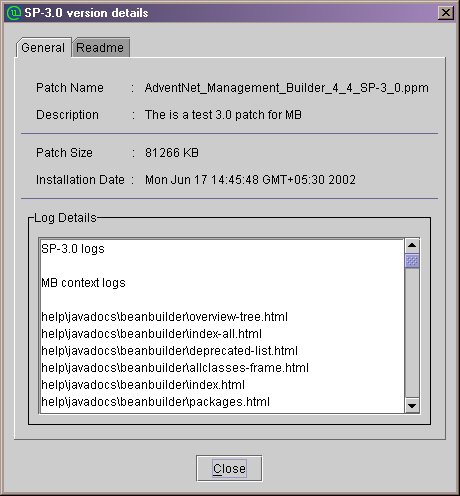The width and height of the screenshot is (460, 496).
Task: Click the overview-tree.html log entry
Action: 164,317
